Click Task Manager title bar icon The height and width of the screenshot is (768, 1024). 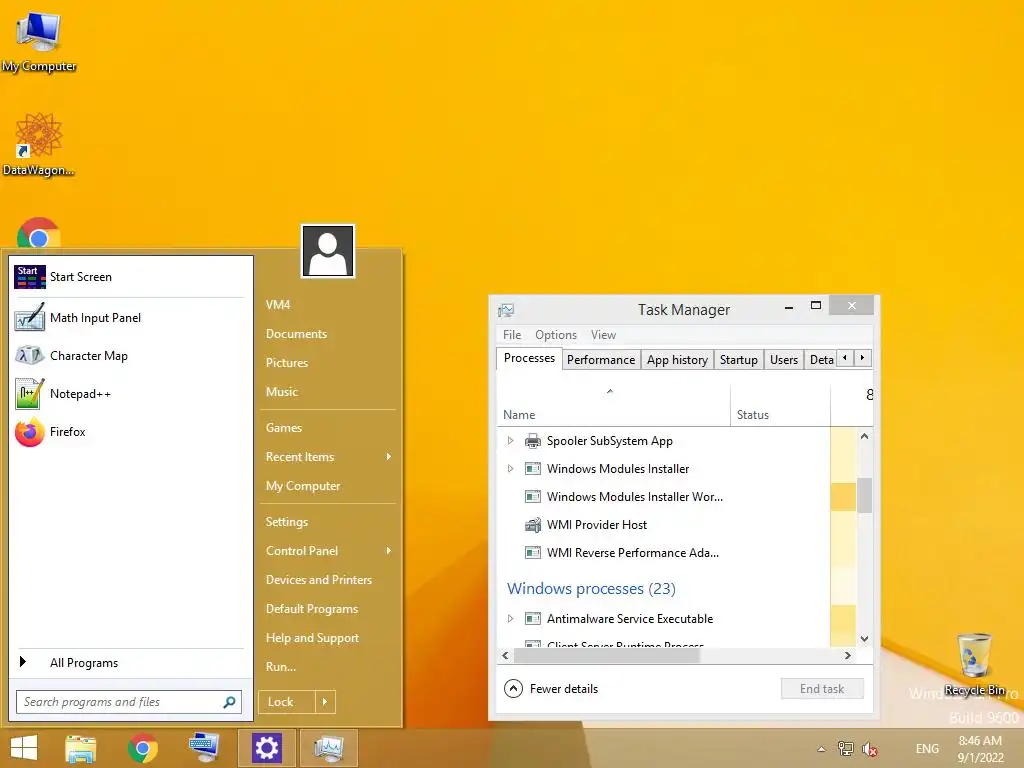[x=506, y=310]
